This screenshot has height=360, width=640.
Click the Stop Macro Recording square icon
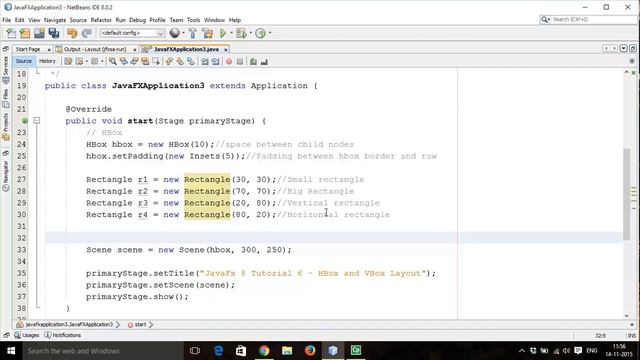tap(240, 62)
